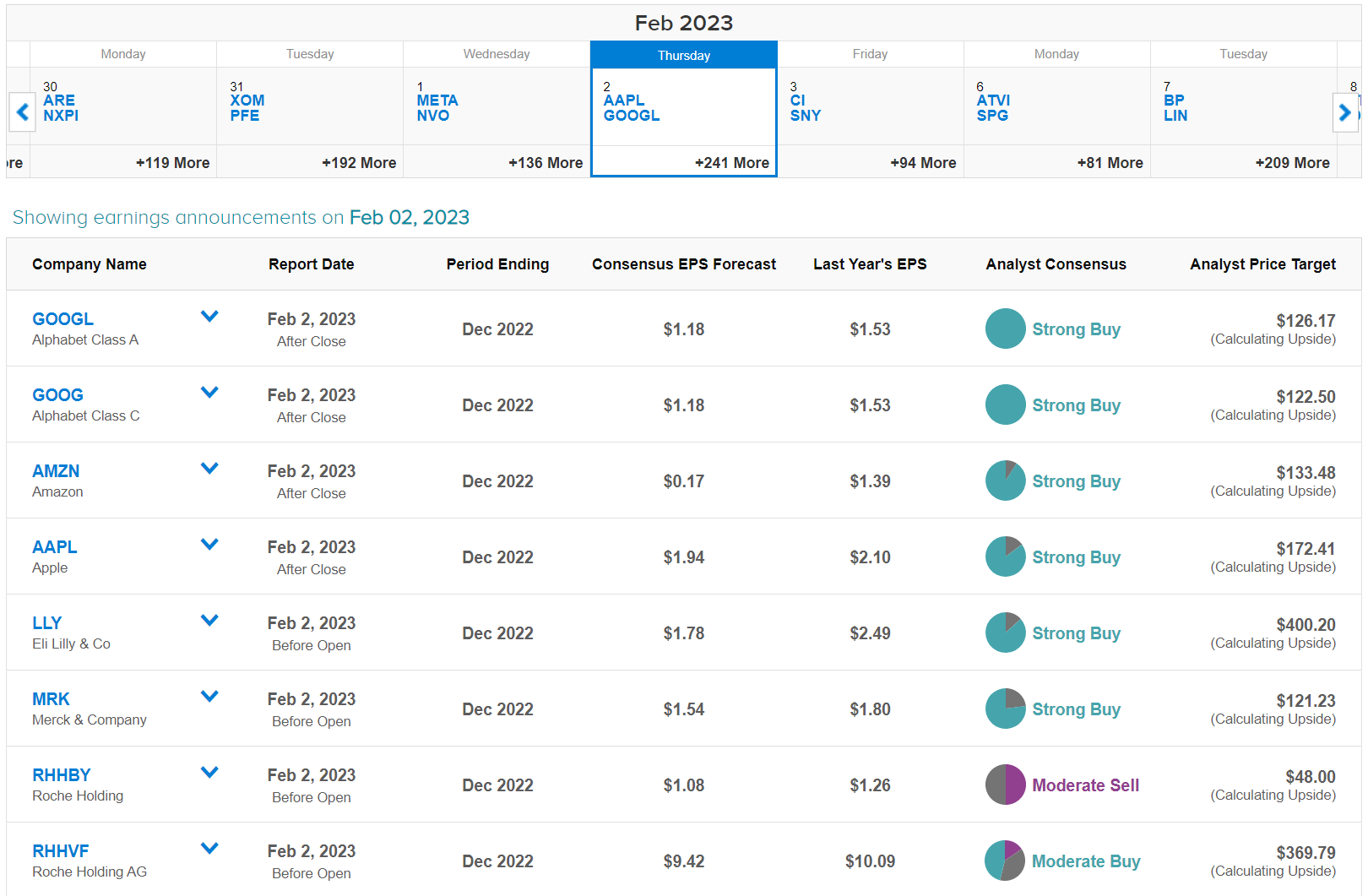The image size is (1368, 896).
Task: Open PFE ticker in calendar
Action: point(245,116)
